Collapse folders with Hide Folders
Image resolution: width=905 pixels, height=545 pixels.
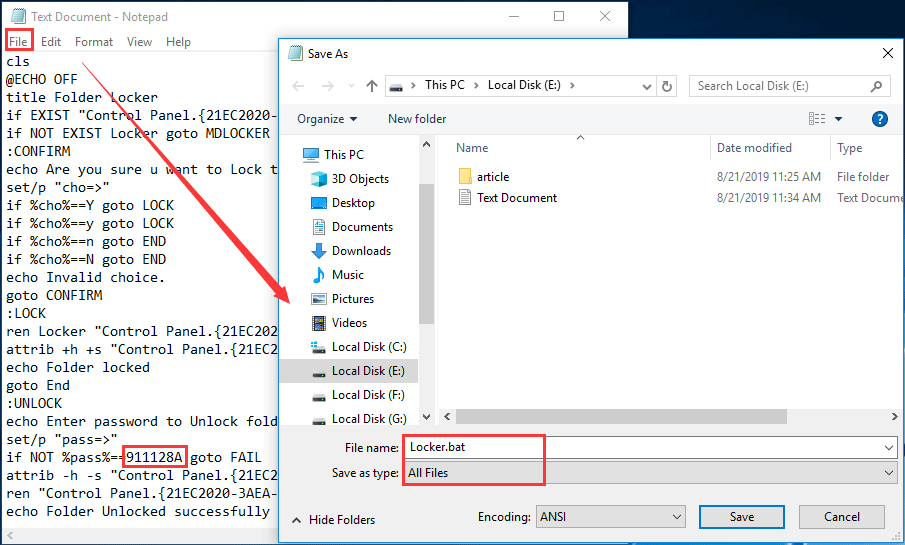click(334, 520)
